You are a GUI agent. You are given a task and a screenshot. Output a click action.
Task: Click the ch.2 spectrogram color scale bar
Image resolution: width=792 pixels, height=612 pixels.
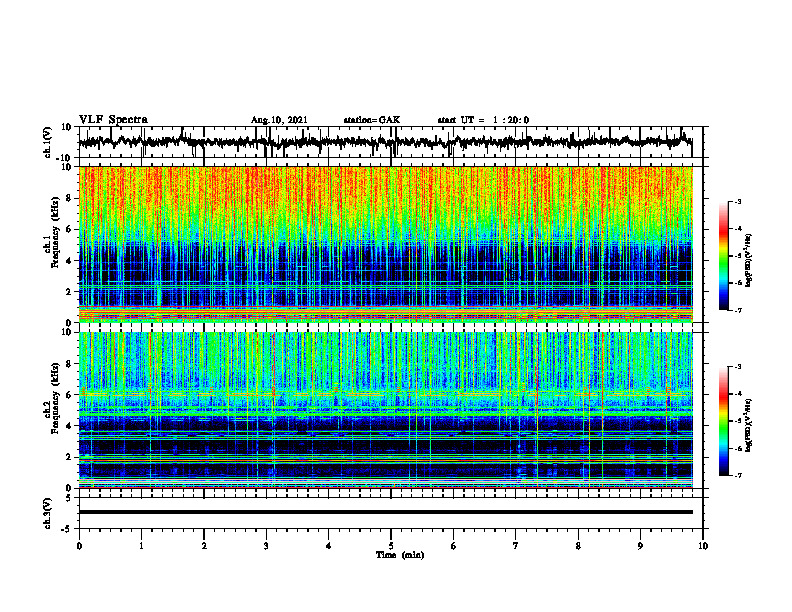[724, 421]
